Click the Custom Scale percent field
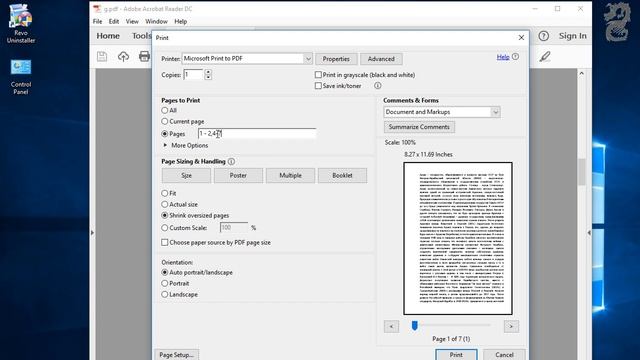640x360 pixels. [233, 228]
